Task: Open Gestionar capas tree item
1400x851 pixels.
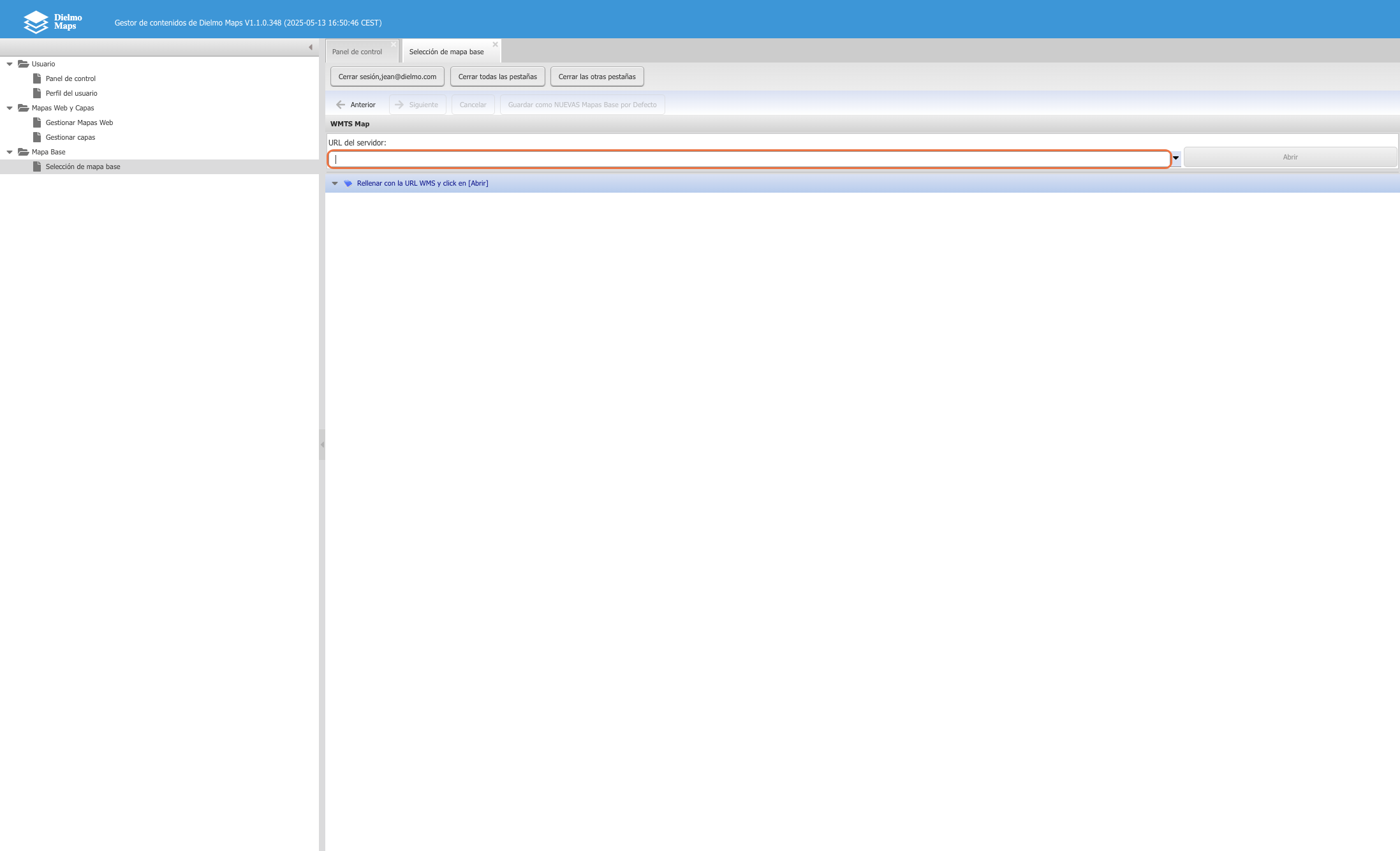Action: (70, 137)
